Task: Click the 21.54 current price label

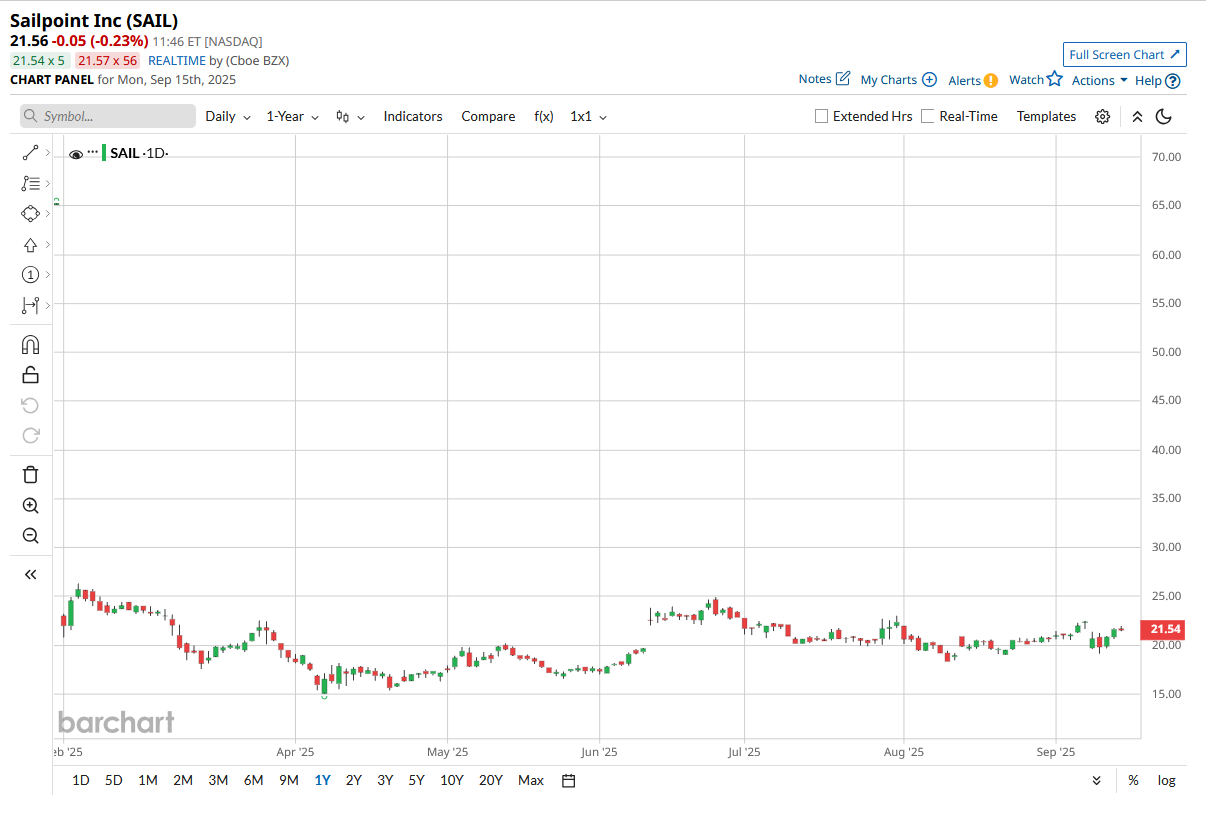Action: 1164,629
